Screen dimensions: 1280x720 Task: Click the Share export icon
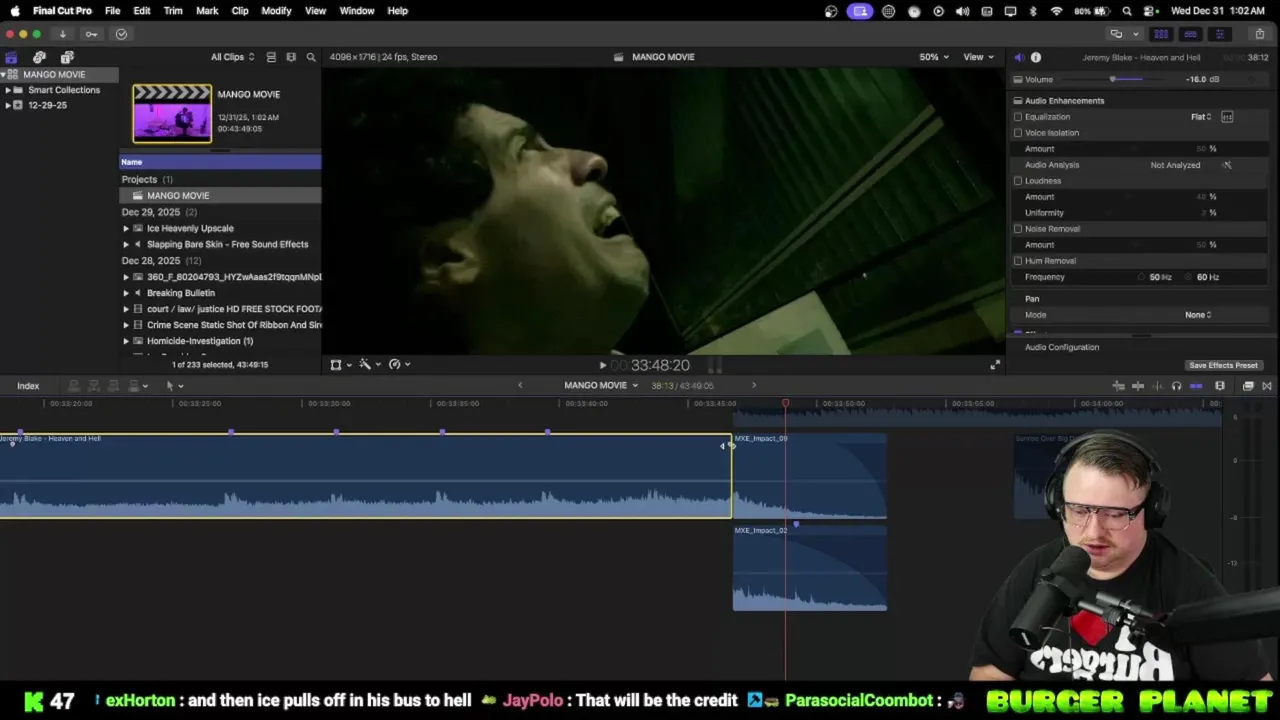point(1259,34)
